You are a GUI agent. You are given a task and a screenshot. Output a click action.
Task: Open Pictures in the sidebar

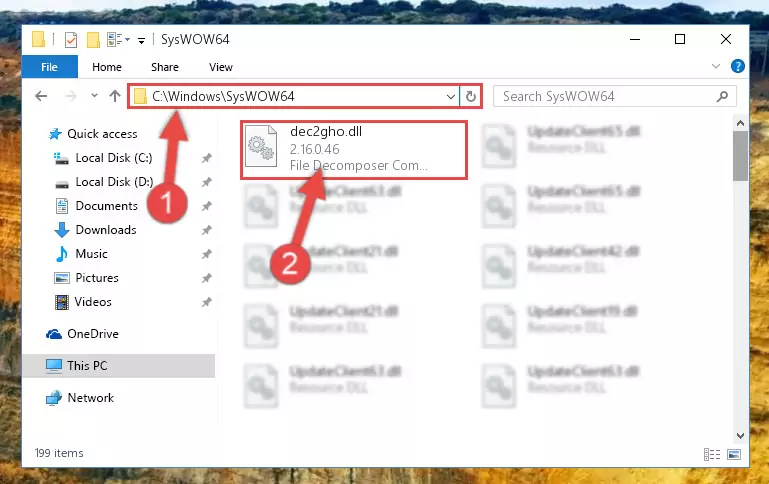pos(97,278)
